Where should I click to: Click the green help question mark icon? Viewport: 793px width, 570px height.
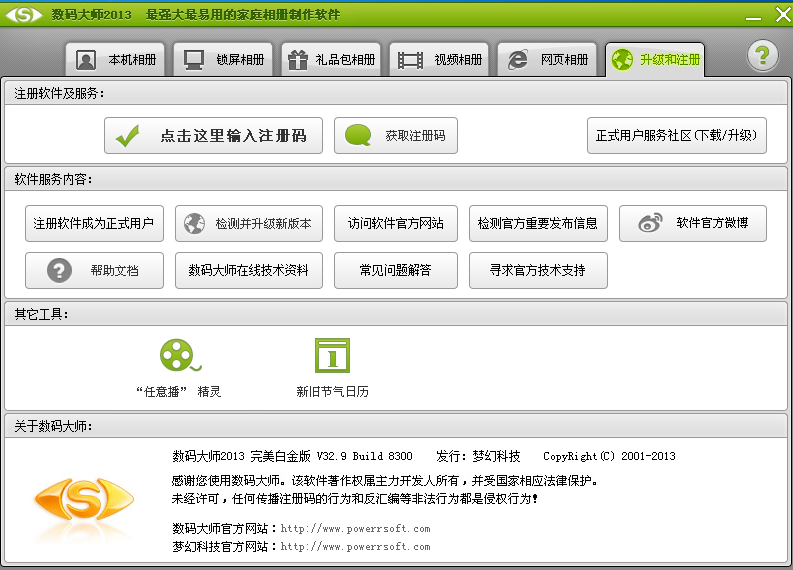pyautogui.click(x=763, y=56)
